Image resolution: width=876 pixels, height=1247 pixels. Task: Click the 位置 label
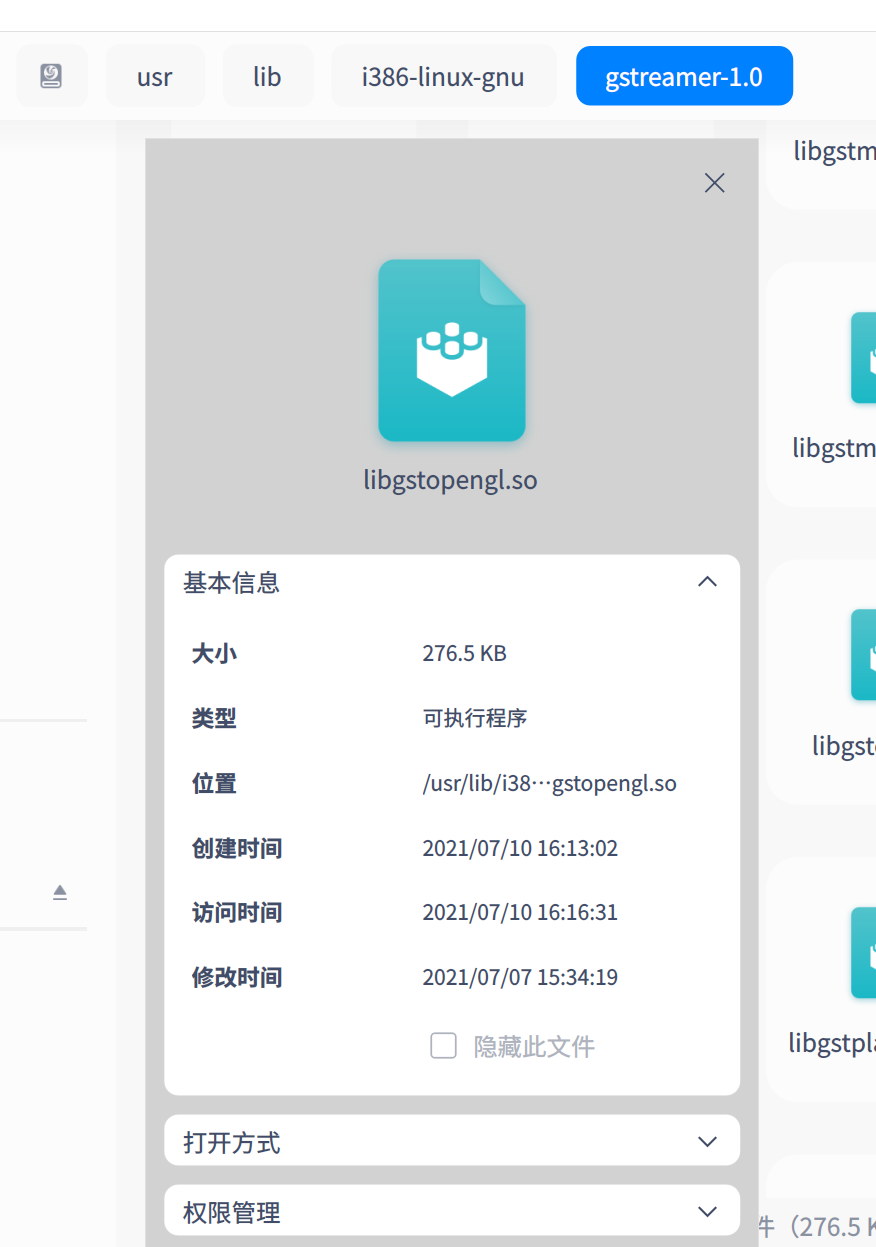coord(214,783)
